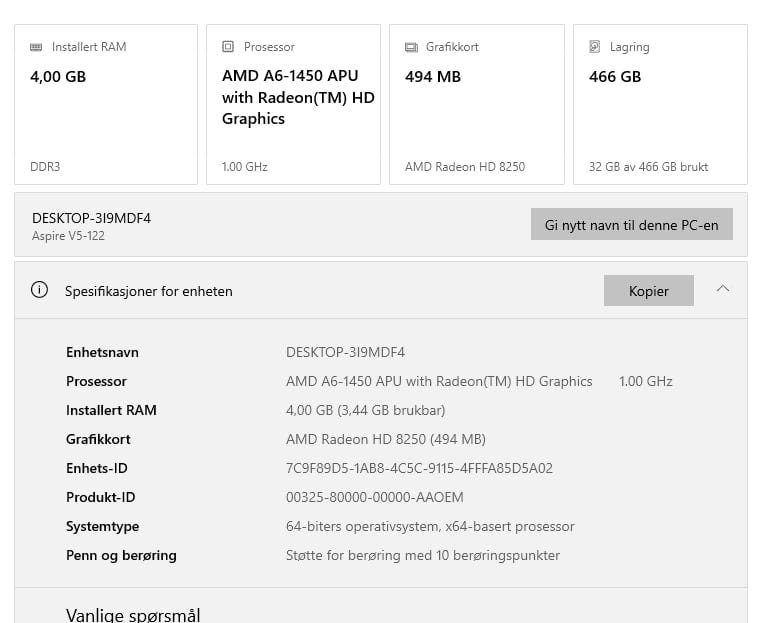Select the AMD A6-1450 APU processor card title
Viewport: 759px width, 623px height.
click(298, 97)
